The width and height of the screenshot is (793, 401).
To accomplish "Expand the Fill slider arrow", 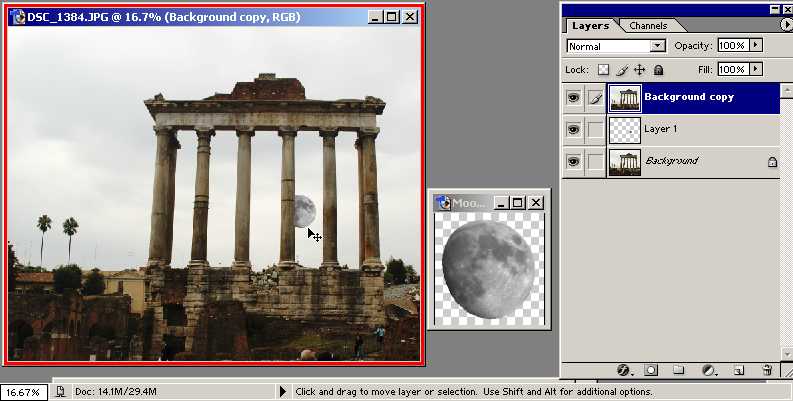I will [x=755, y=70].
